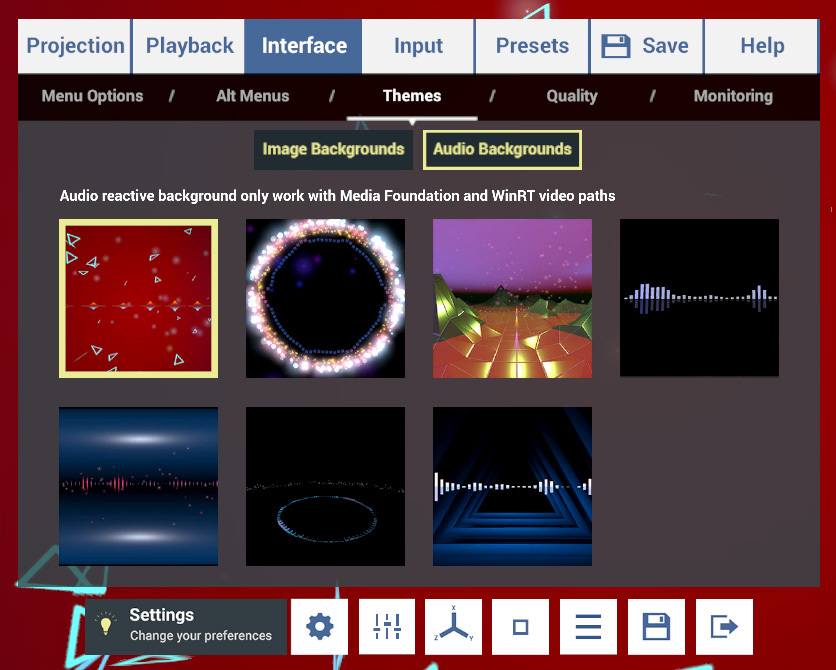Click the floppy disk icon in bottom toolbar
The height and width of the screenshot is (670, 836).
click(656, 626)
